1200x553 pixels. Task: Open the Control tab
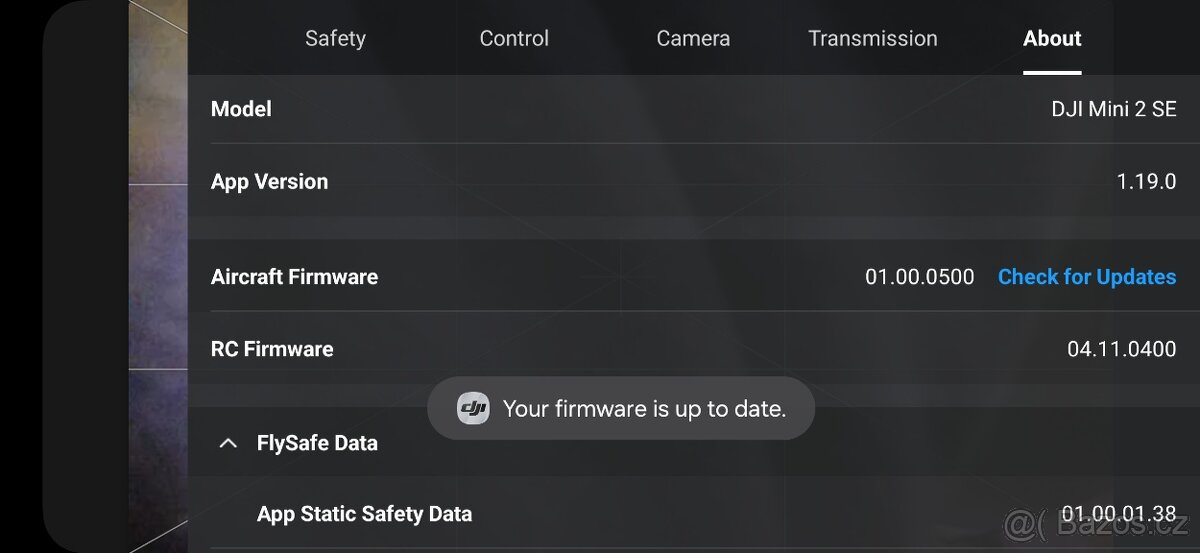(514, 39)
